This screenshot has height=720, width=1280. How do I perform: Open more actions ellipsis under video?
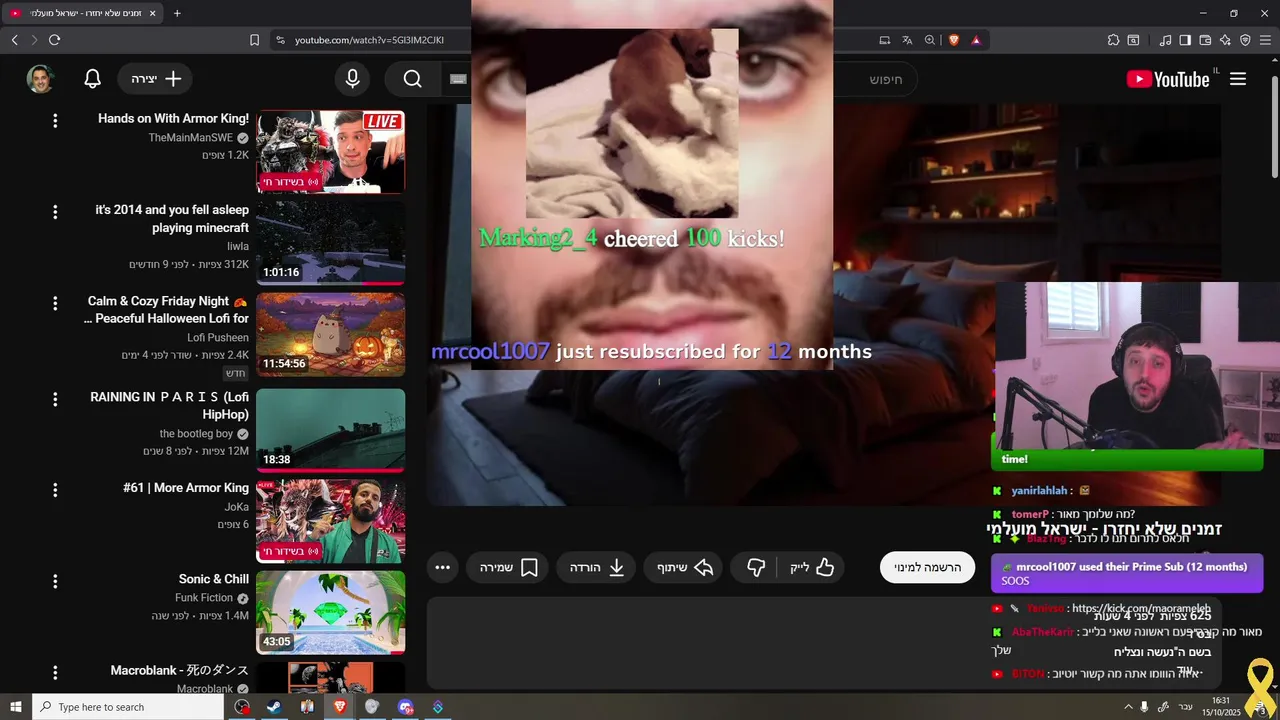click(443, 567)
